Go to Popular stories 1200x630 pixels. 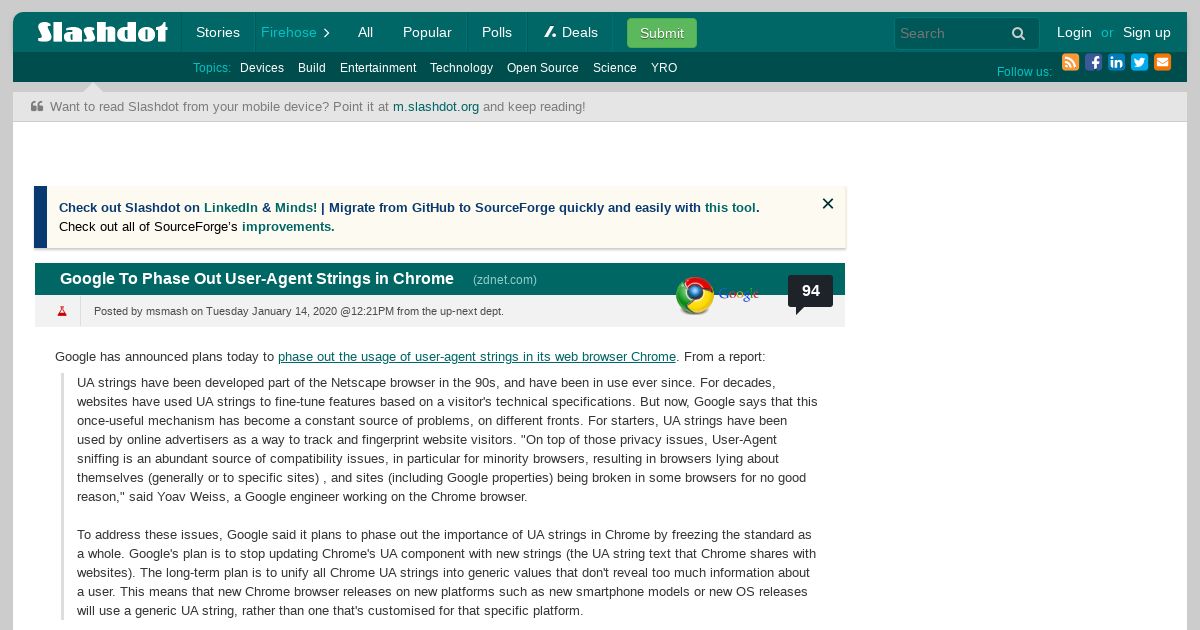pyautogui.click(x=427, y=32)
